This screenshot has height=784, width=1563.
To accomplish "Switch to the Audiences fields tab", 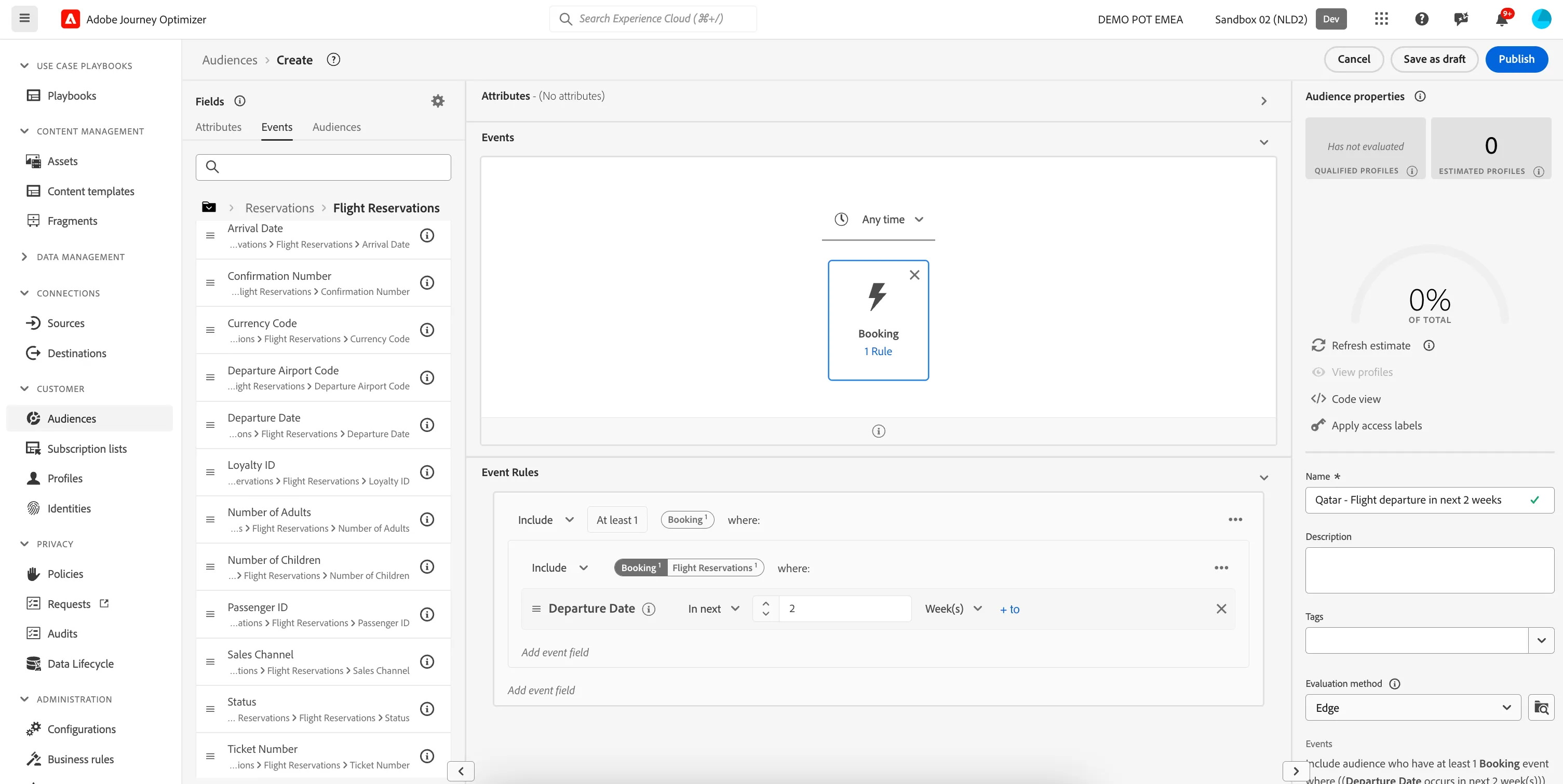I will click(336, 127).
